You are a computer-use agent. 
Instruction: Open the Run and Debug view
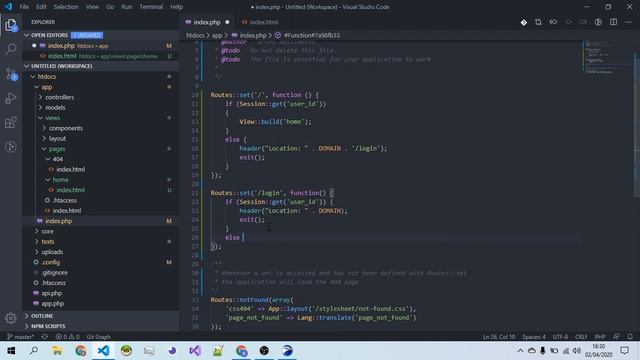click(11, 98)
